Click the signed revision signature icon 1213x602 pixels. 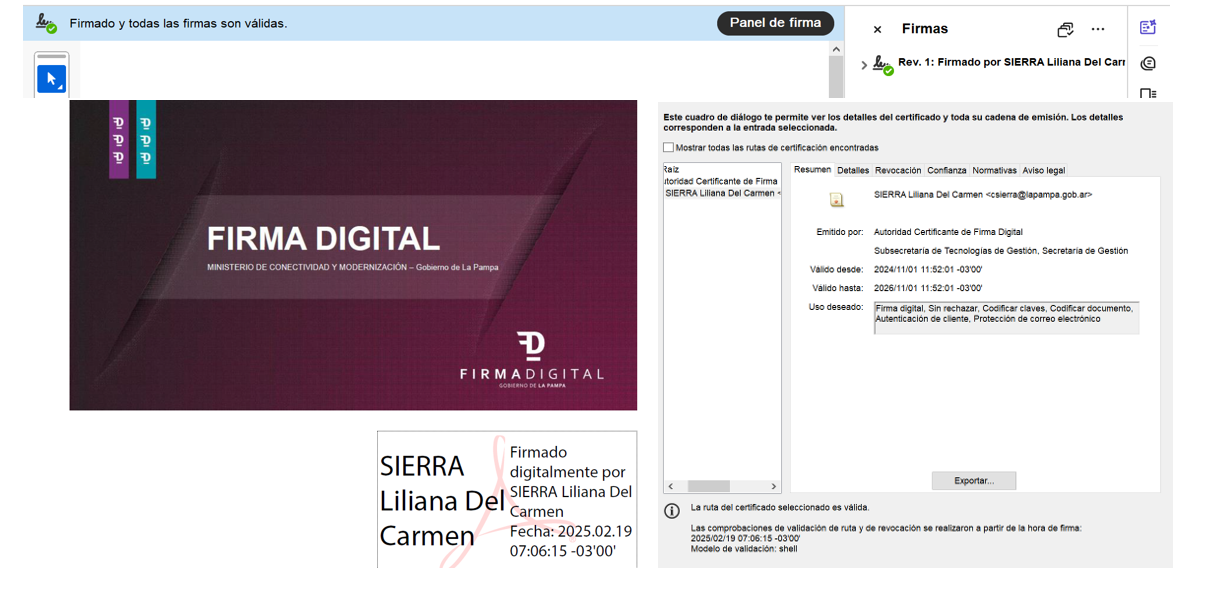[x=883, y=63]
